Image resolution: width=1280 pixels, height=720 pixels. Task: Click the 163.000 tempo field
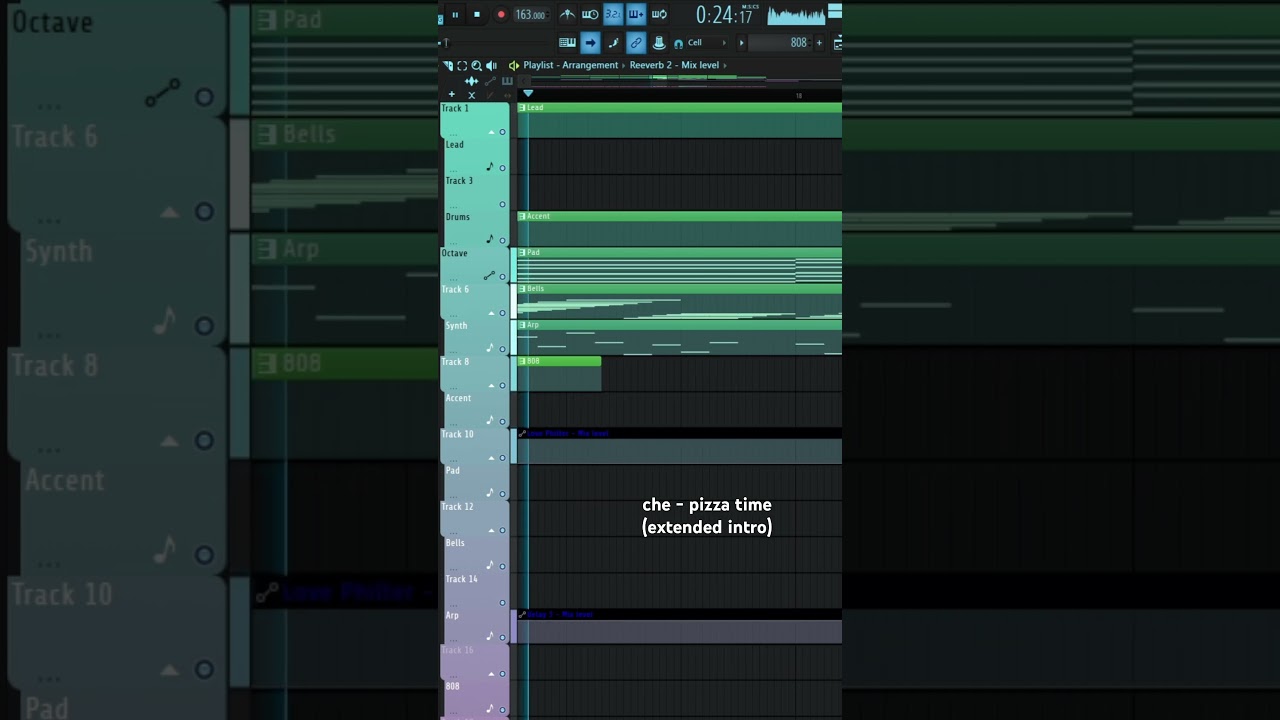532,14
